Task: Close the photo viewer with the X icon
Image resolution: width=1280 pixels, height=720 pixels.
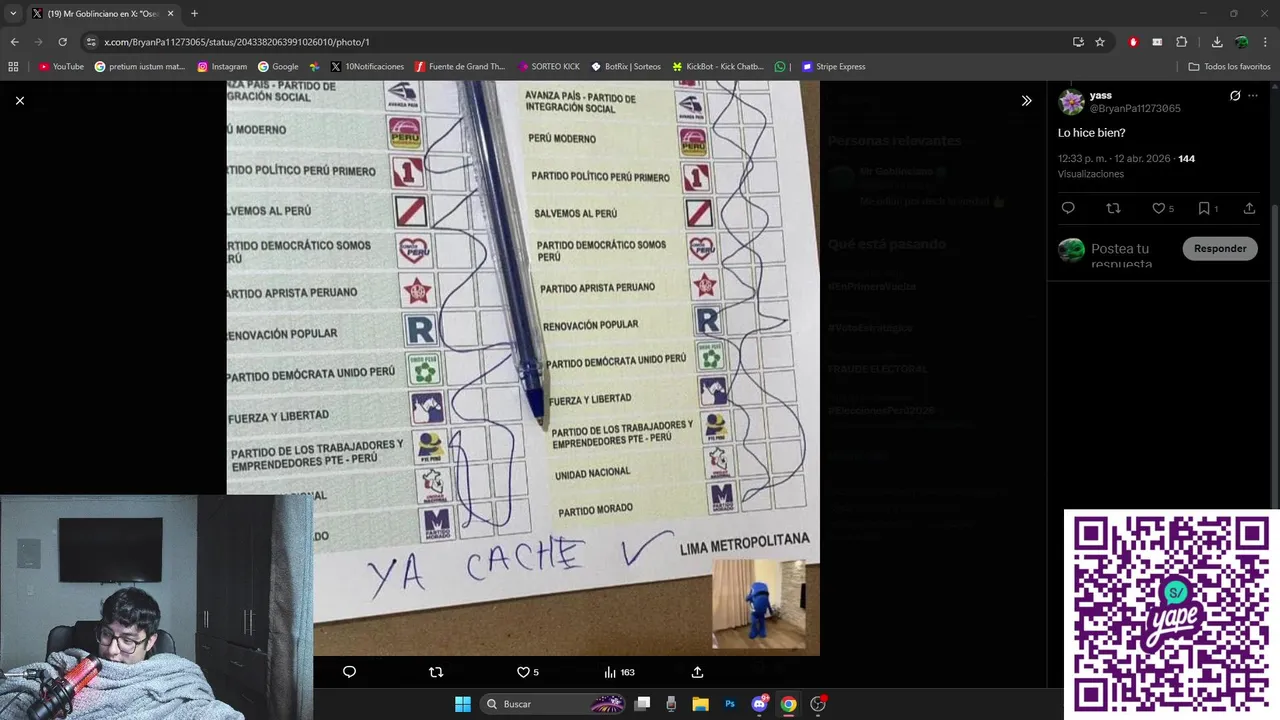Action: coord(20,100)
